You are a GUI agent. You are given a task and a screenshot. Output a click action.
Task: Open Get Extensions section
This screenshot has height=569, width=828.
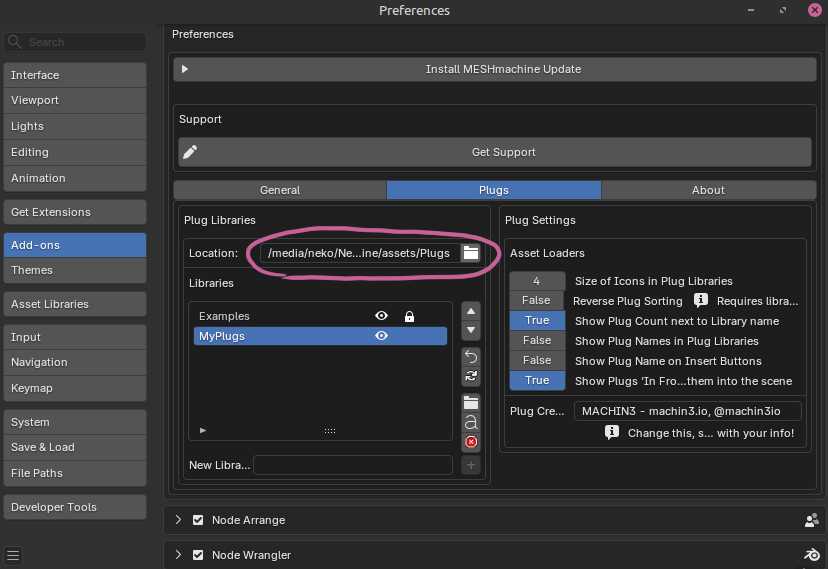75,212
